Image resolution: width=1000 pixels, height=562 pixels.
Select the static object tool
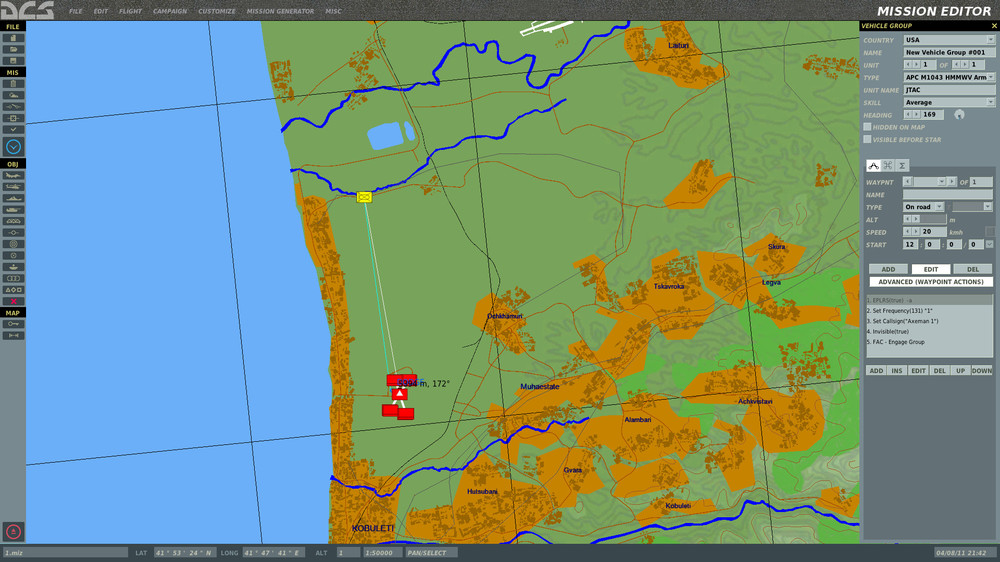(x=13, y=221)
